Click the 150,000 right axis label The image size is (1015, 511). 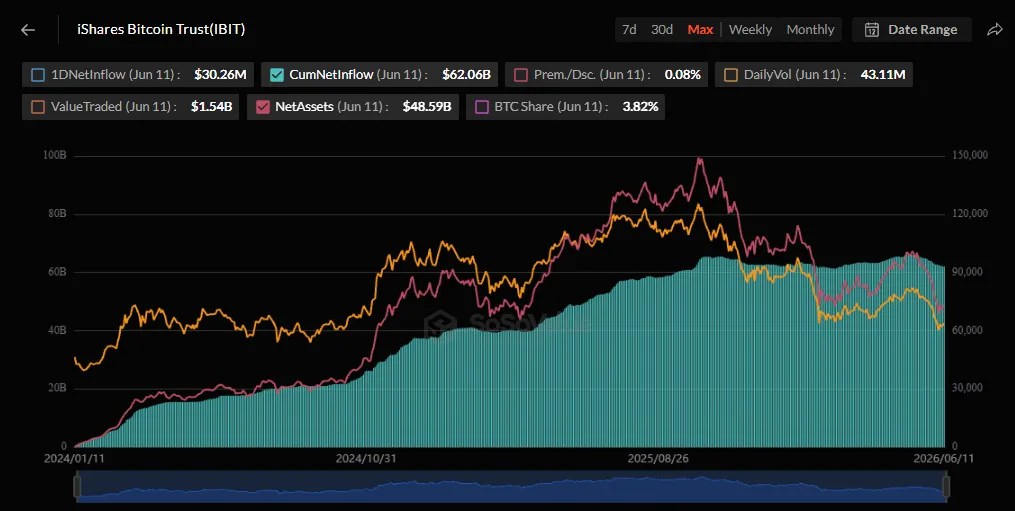(x=970, y=155)
